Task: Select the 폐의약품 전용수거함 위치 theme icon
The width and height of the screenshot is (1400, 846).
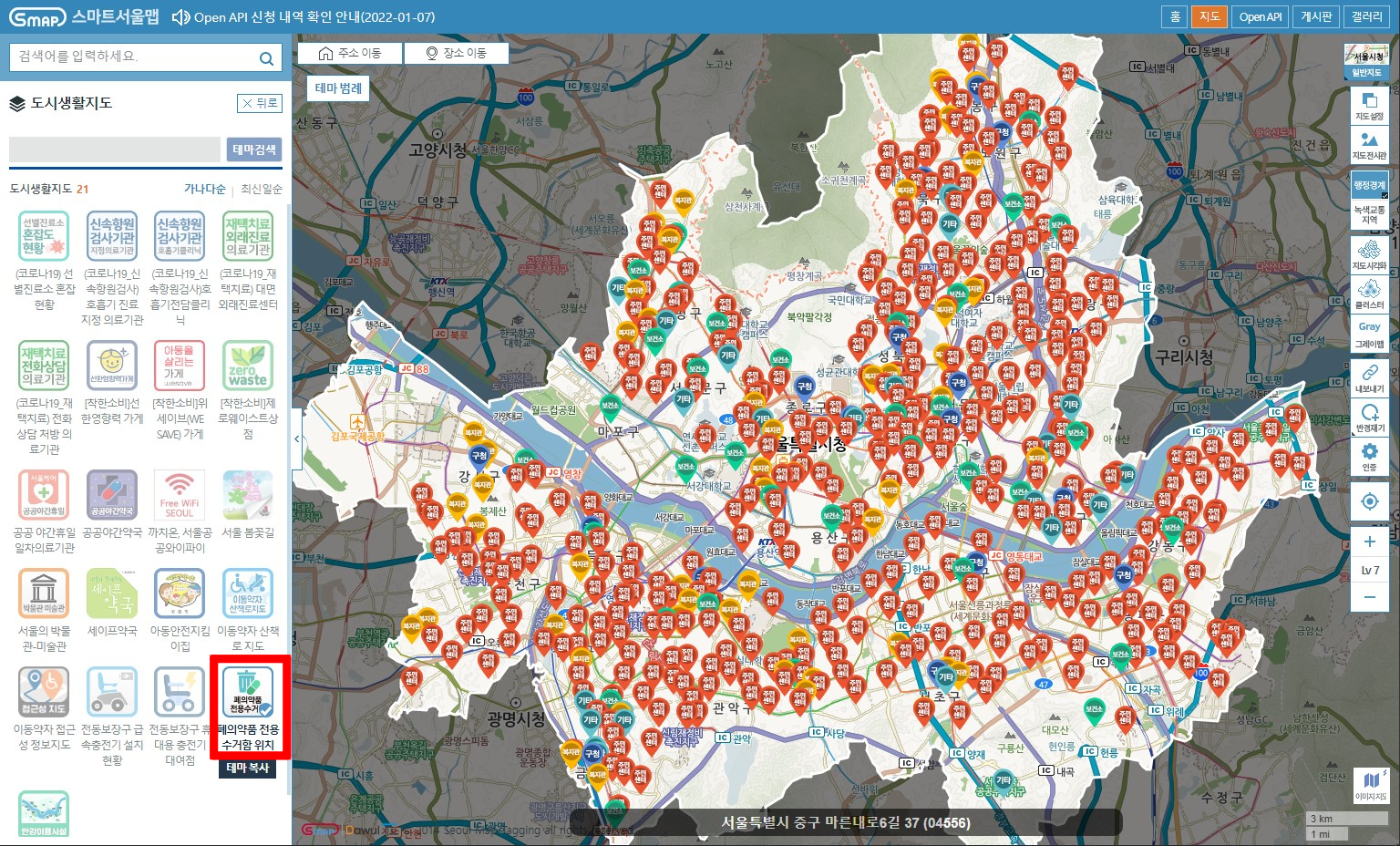Action: [248, 692]
